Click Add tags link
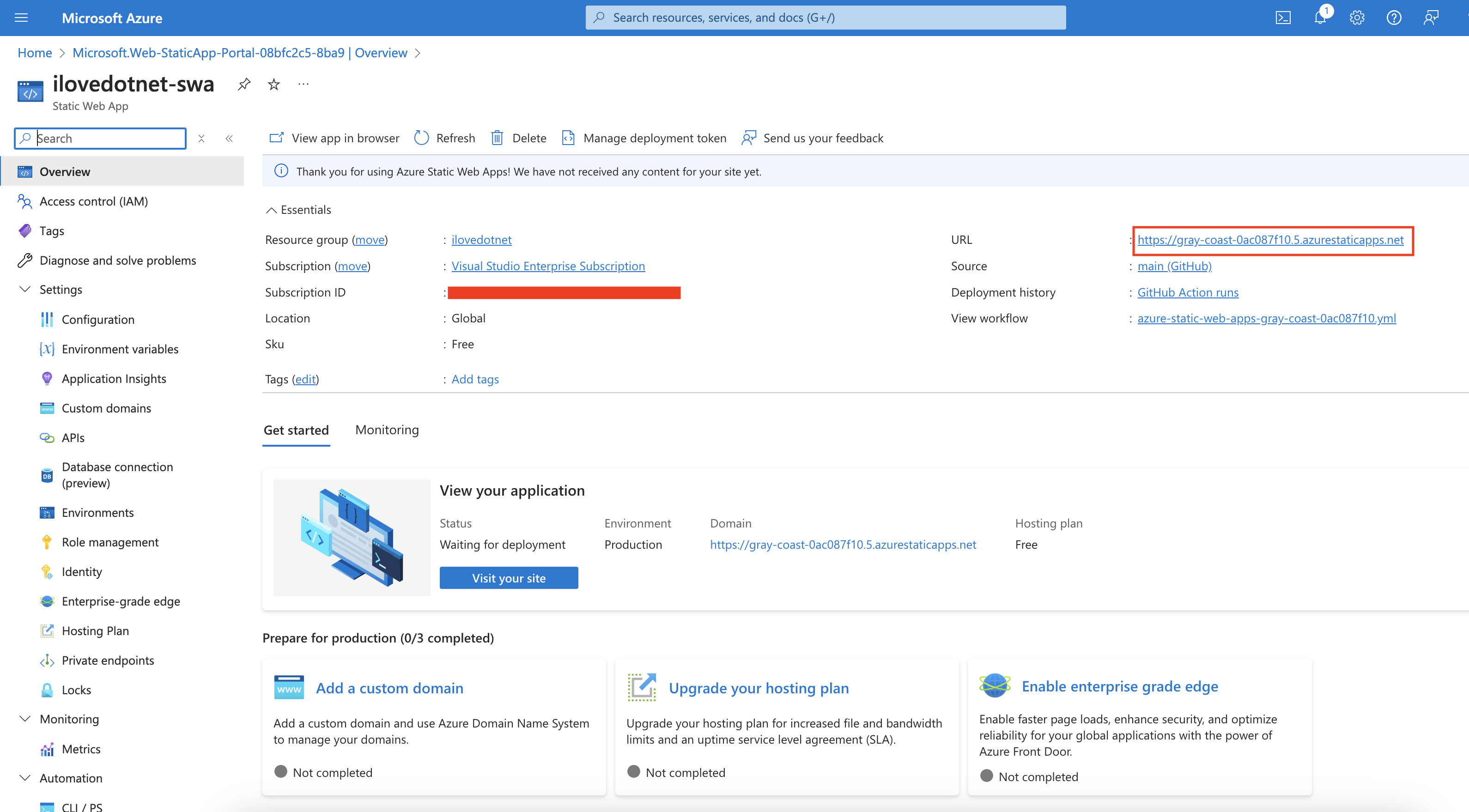The height and width of the screenshot is (812, 1469). 475,379
